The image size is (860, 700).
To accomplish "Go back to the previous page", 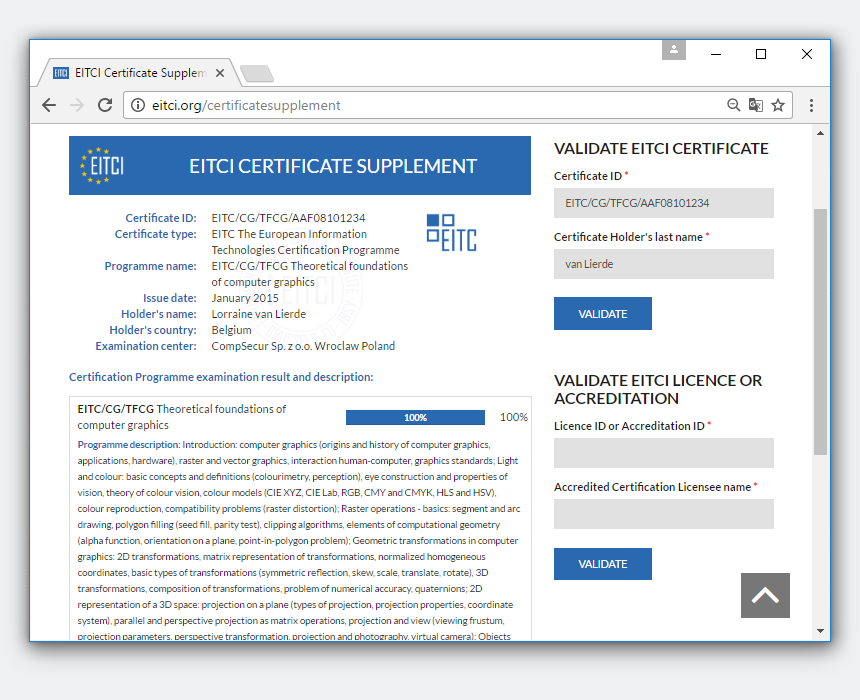I will [49, 105].
